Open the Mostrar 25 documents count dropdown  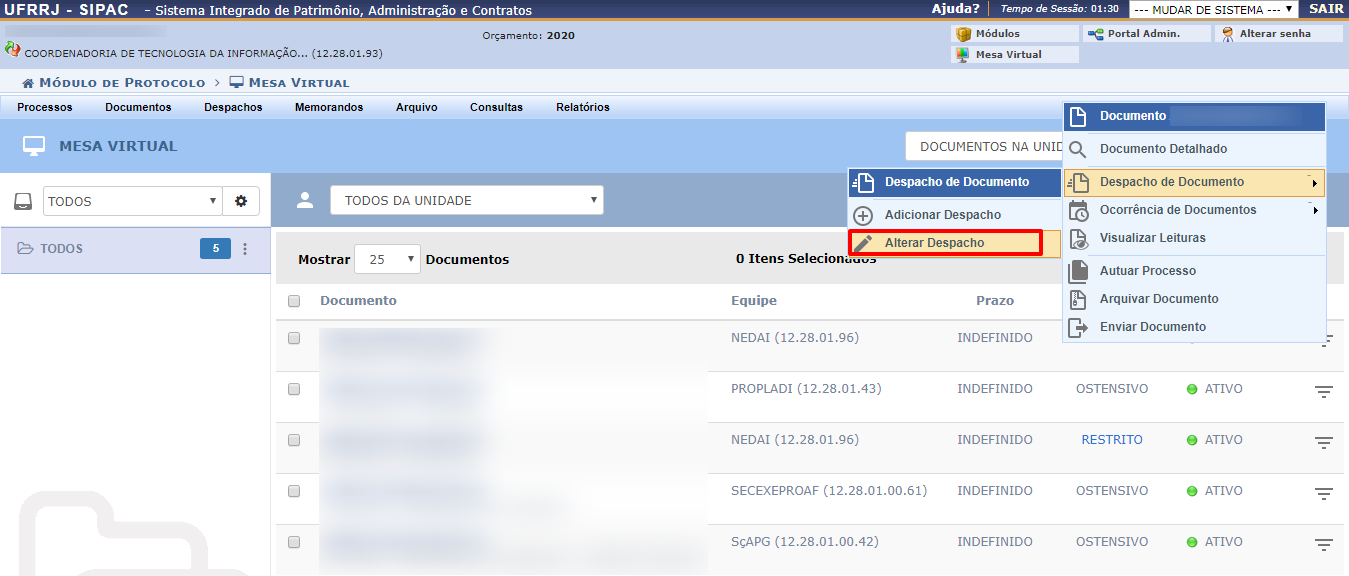coord(387,259)
